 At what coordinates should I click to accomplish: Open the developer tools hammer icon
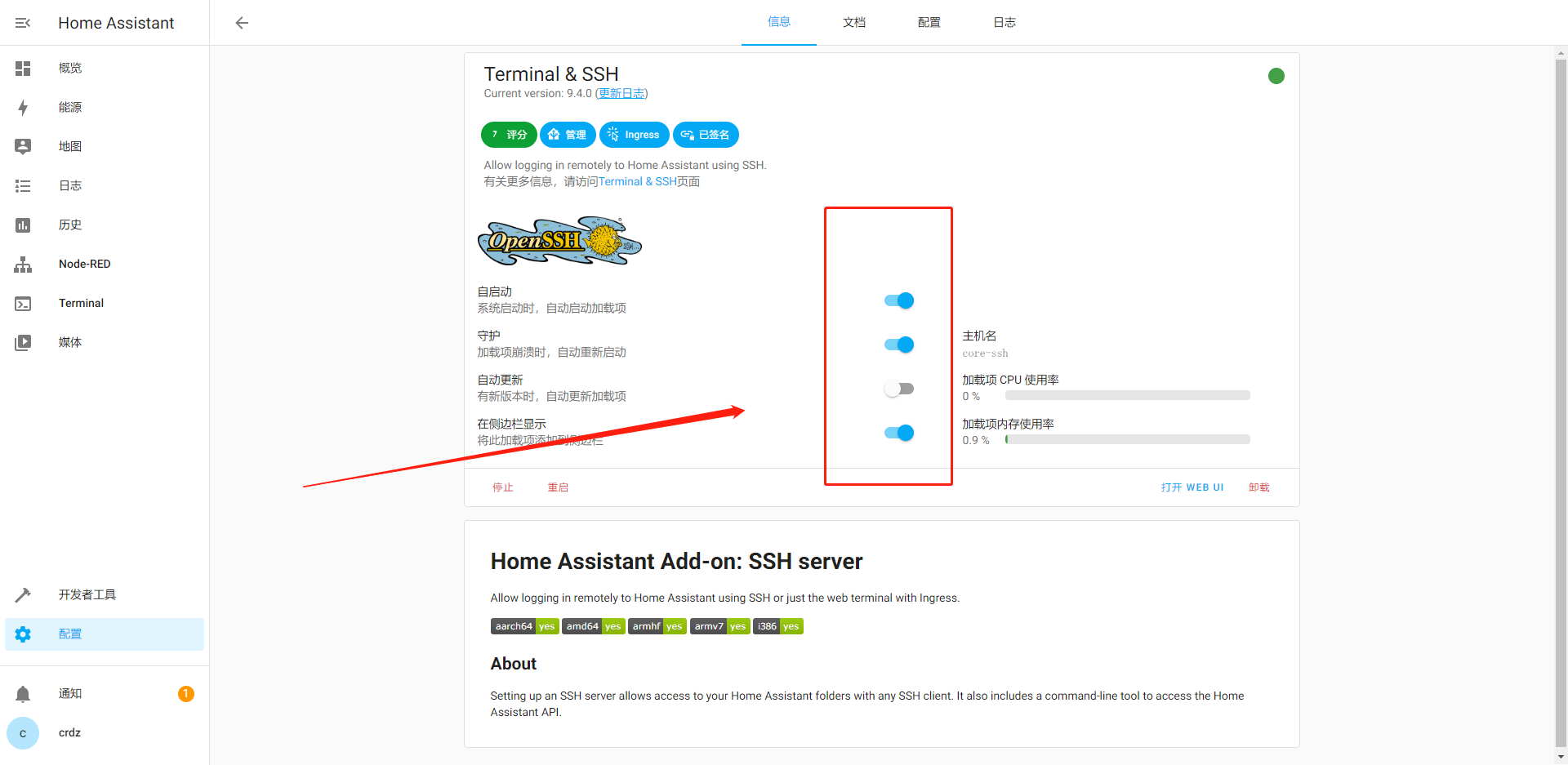click(x=23, y=595)
